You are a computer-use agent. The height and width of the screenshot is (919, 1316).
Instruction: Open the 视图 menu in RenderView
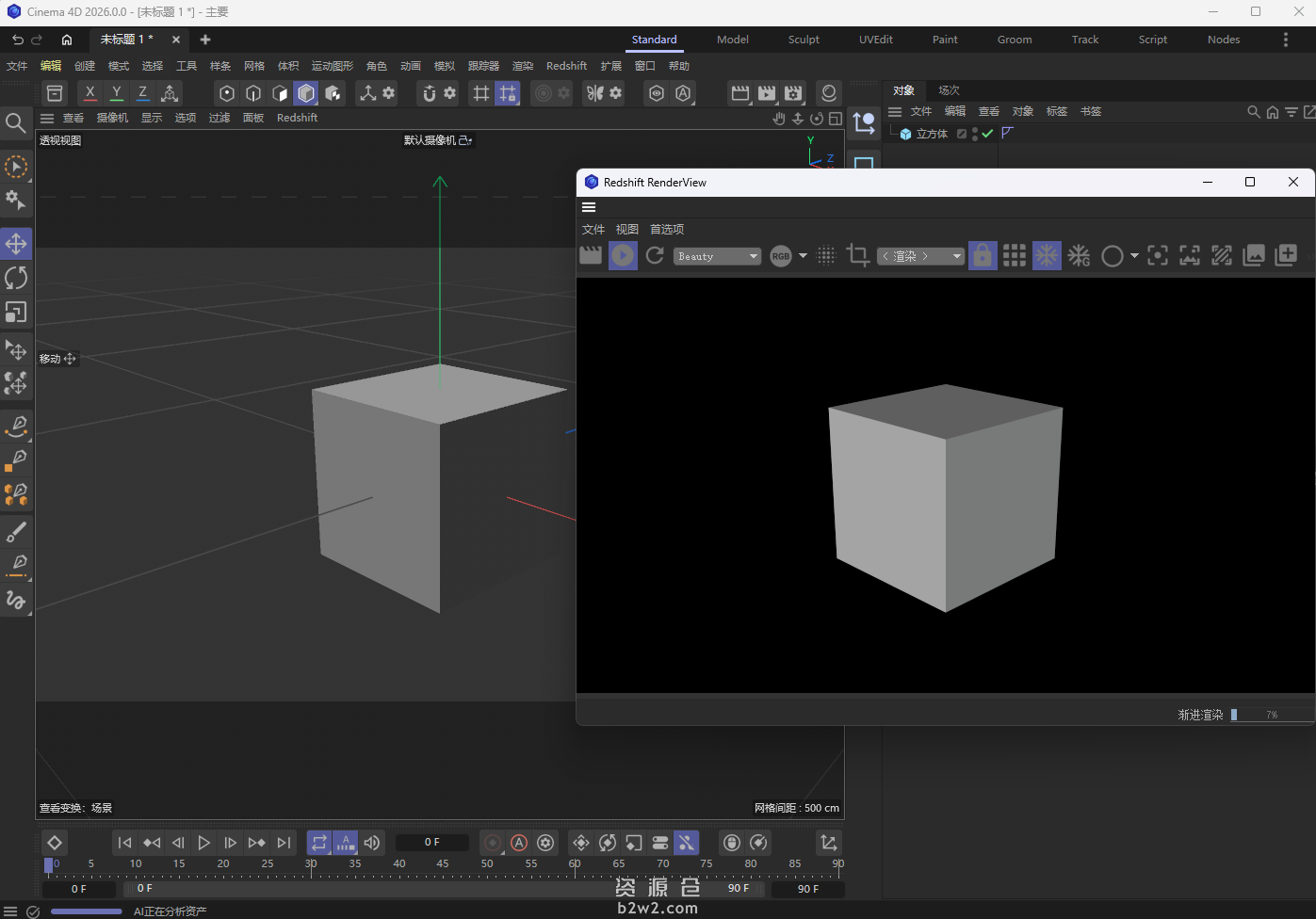[626, 228]
